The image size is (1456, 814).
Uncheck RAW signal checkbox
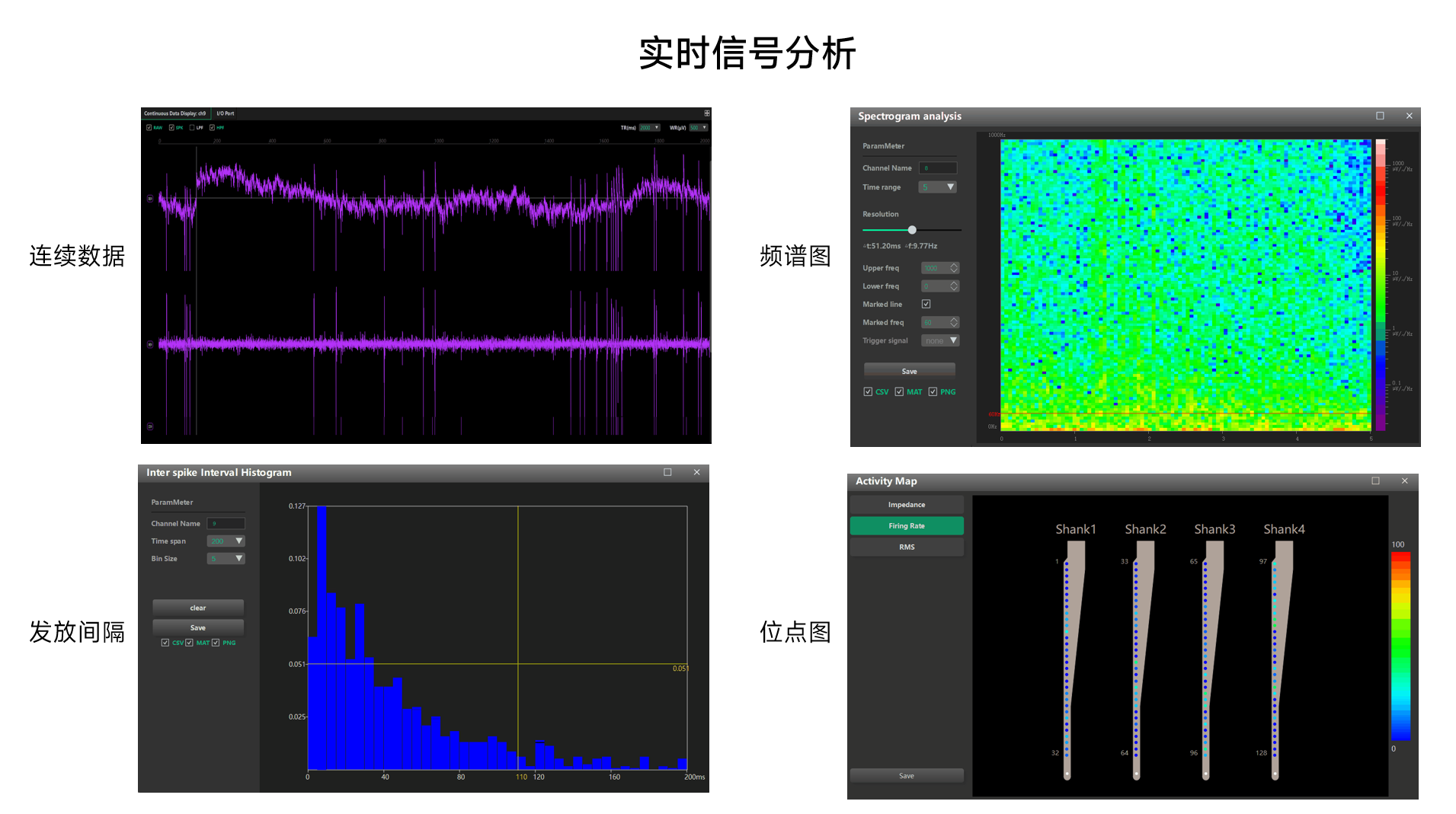tap(149, 128)
